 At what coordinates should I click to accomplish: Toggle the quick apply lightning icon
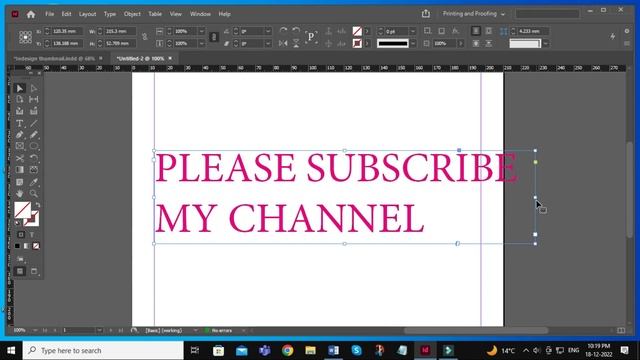click(x=613, y=36)
